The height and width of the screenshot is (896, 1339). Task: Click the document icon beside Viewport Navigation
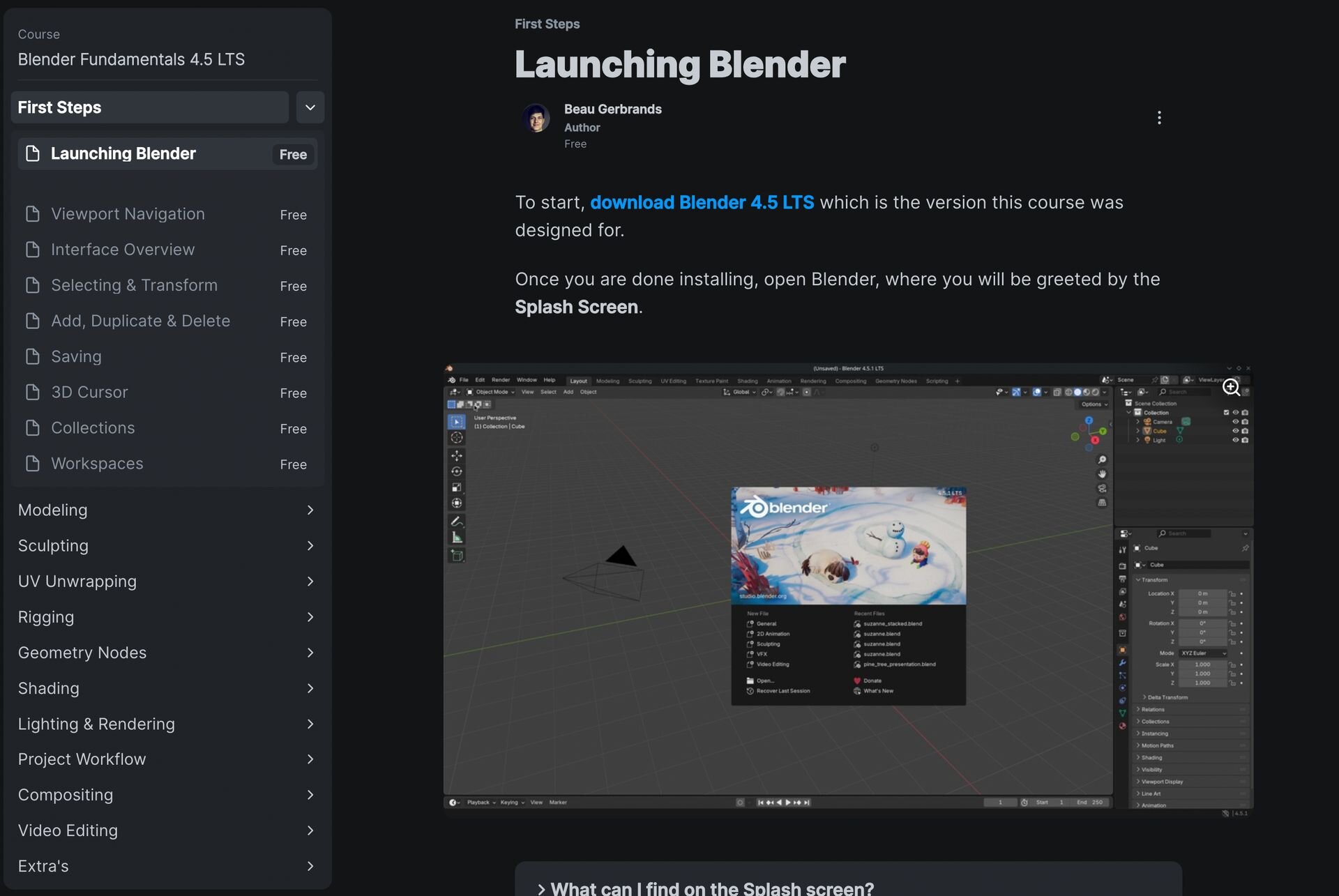pyautogui.click(x=33, y=214)
